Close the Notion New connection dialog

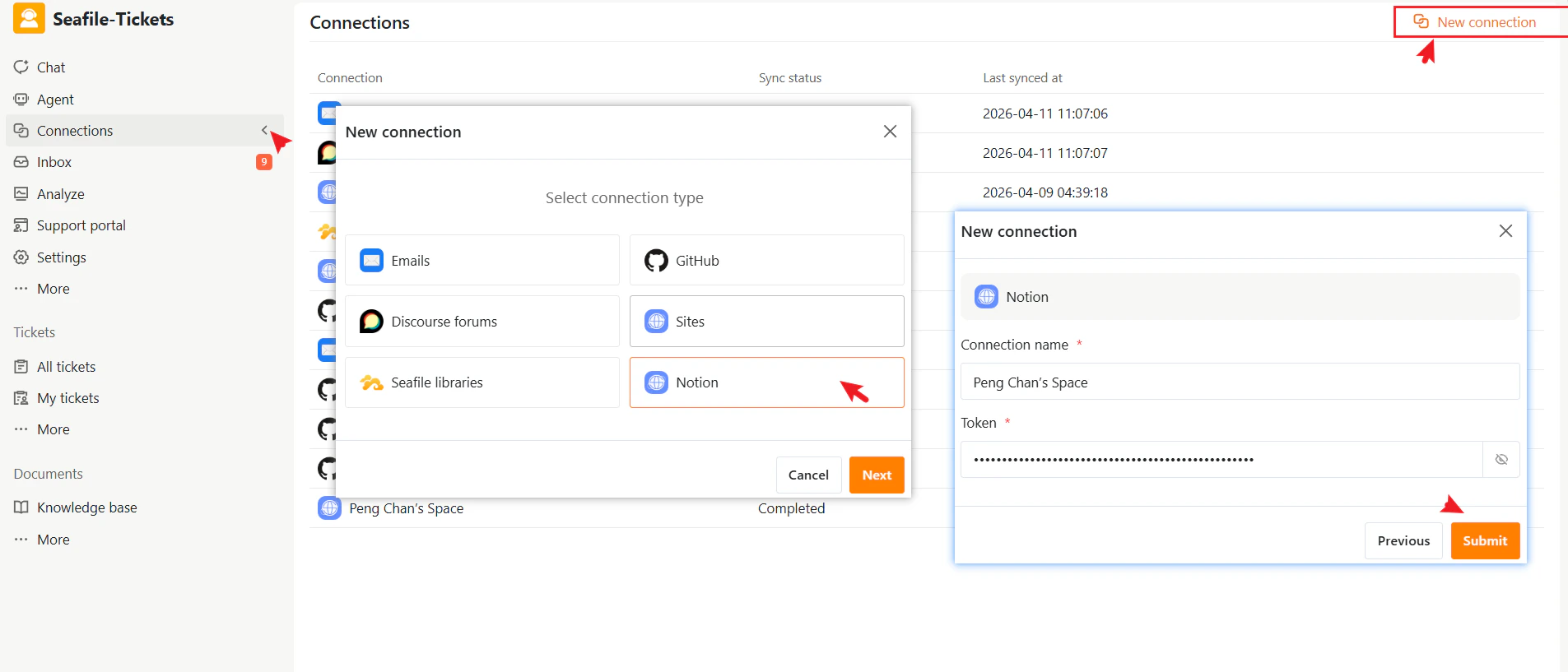pos(1505,231)
